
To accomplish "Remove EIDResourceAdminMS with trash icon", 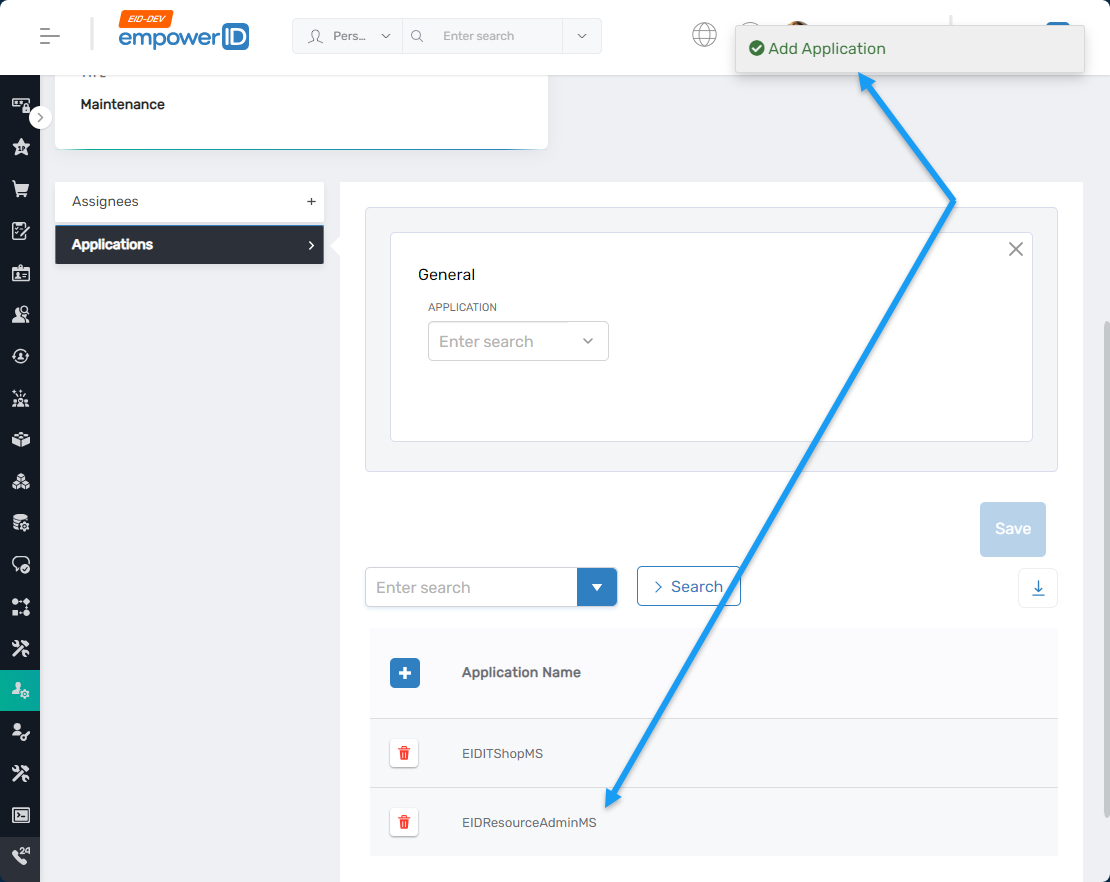I will pos(404,822).
